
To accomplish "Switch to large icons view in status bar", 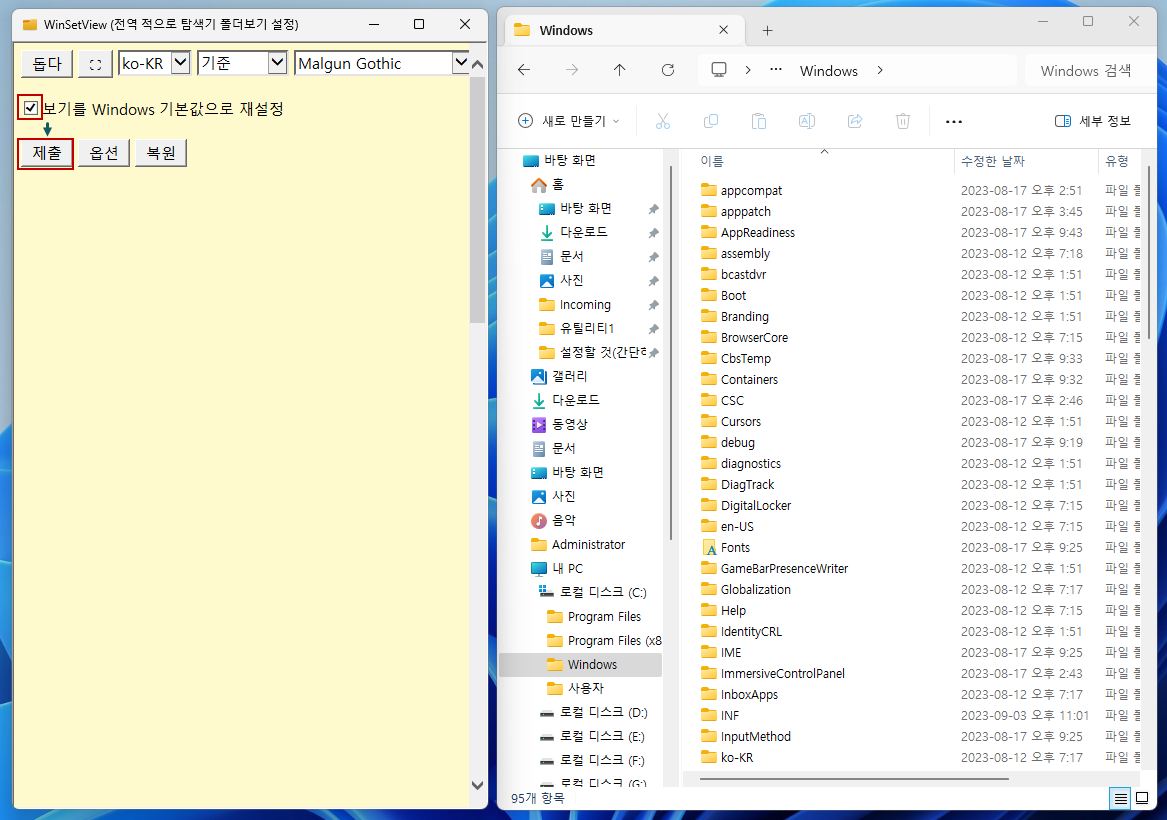I will (1142, 798).
